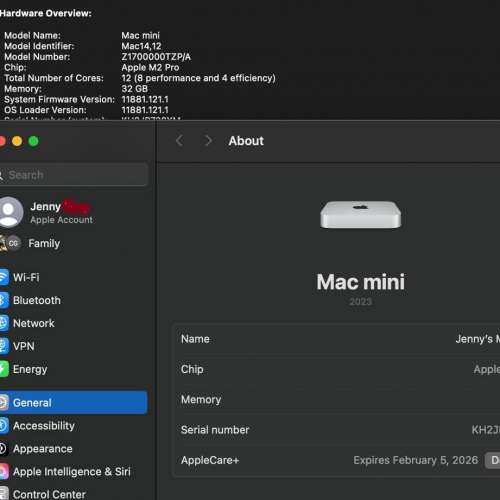Click the Apple Account link under Jenny
This screenshot has width=500, height=500.
(x=61, y=220)
